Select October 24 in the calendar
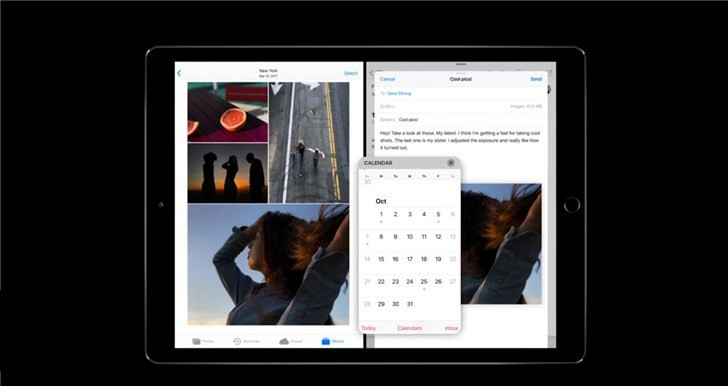The height and width of the screenshot is (386, 728). point(410,281)
